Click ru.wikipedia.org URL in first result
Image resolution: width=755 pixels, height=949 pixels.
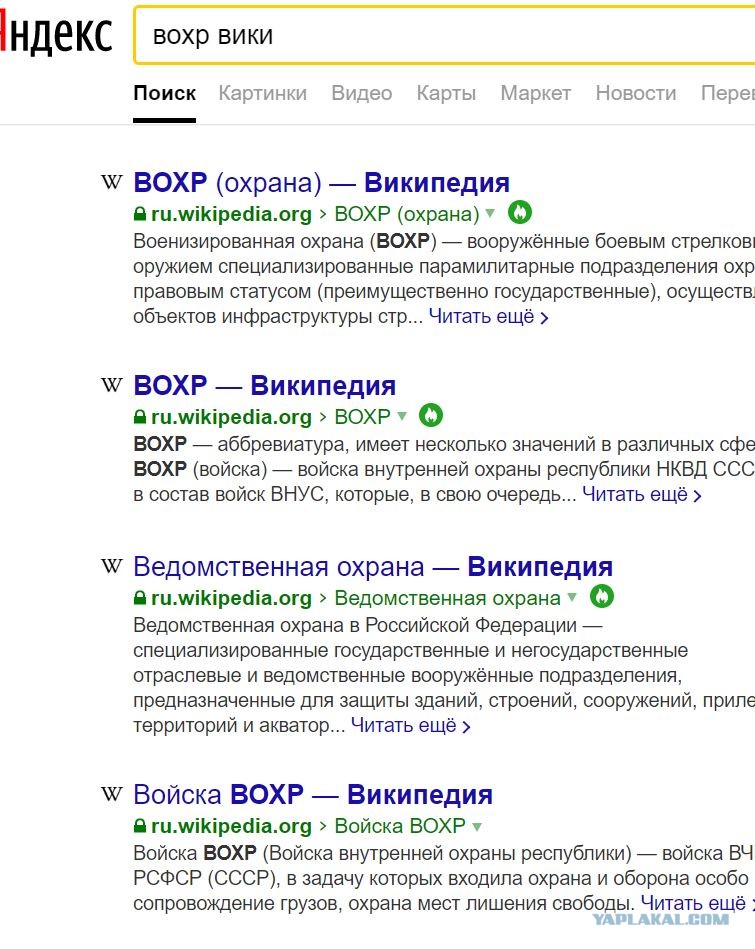coord(231,214)
